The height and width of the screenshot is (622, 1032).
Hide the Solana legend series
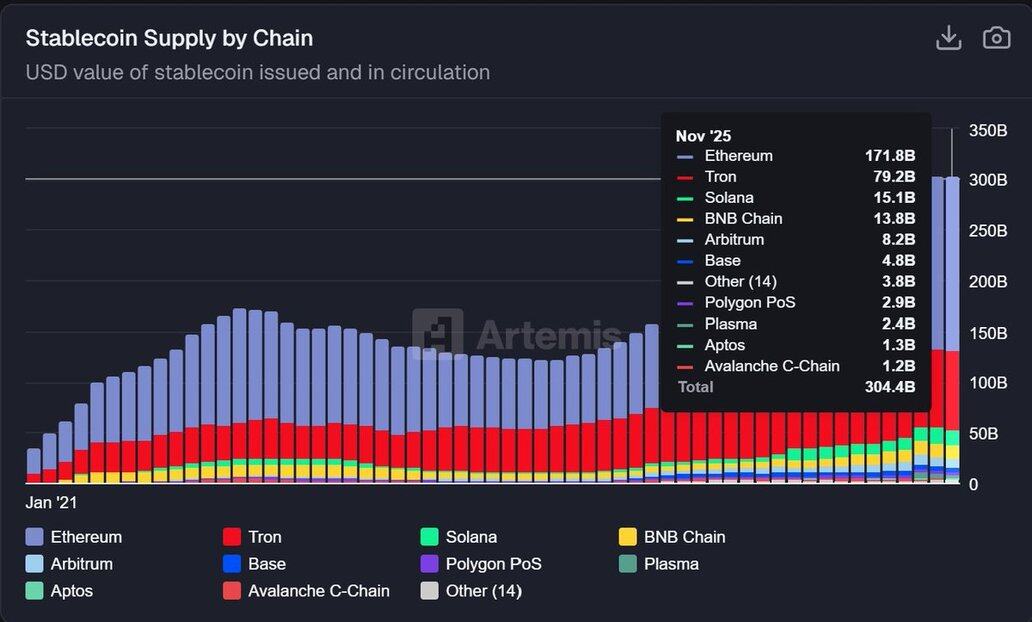point(458,537)
